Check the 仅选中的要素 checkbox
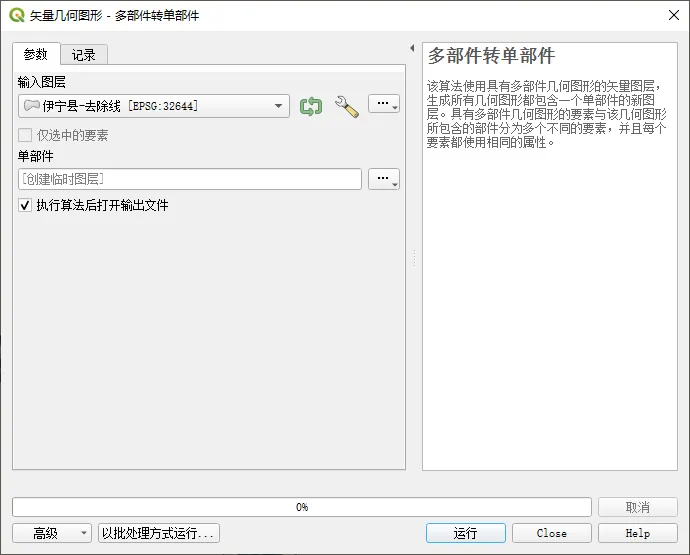 25,135
